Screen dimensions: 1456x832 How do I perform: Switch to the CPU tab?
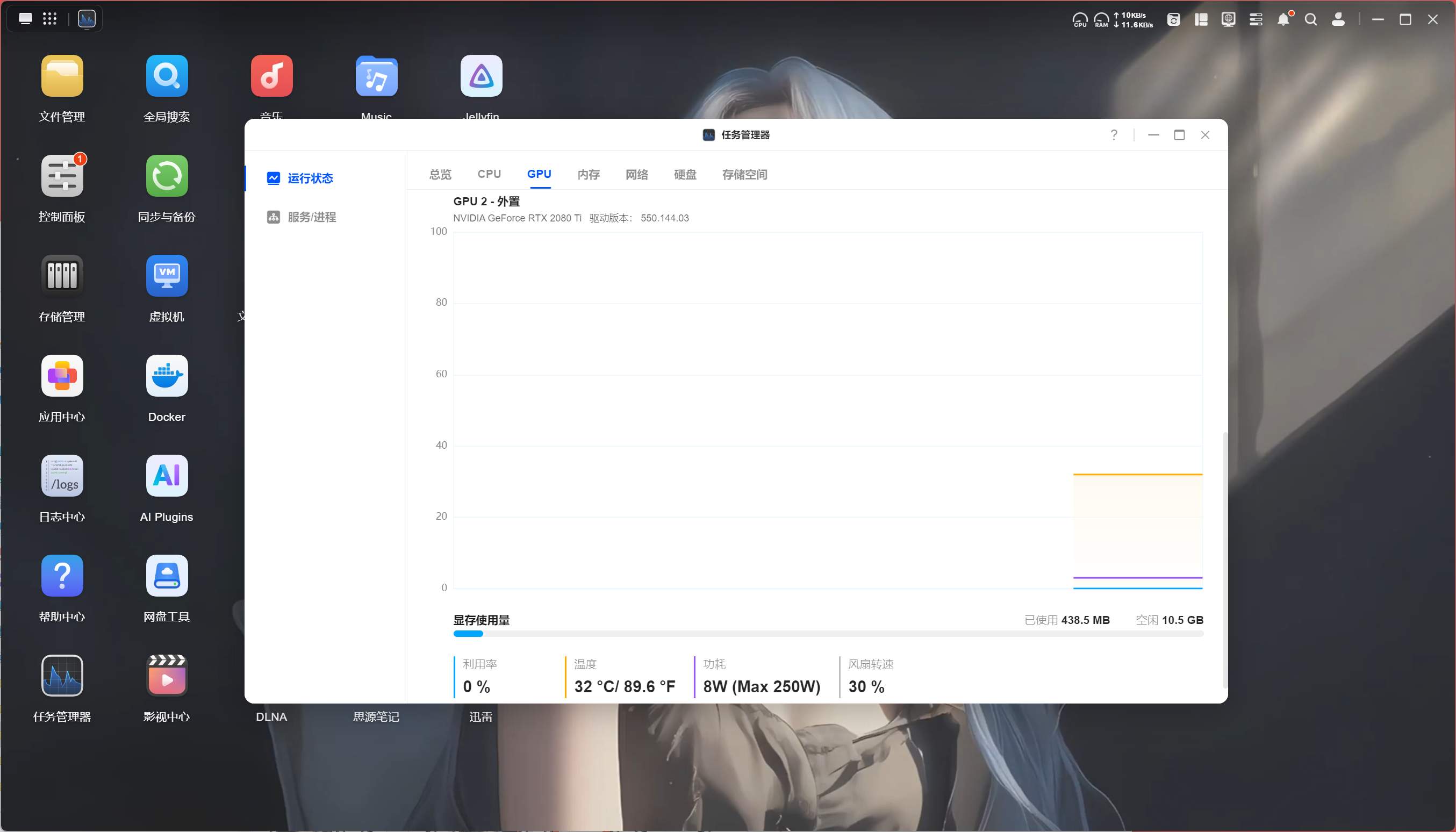pos(489,174)
